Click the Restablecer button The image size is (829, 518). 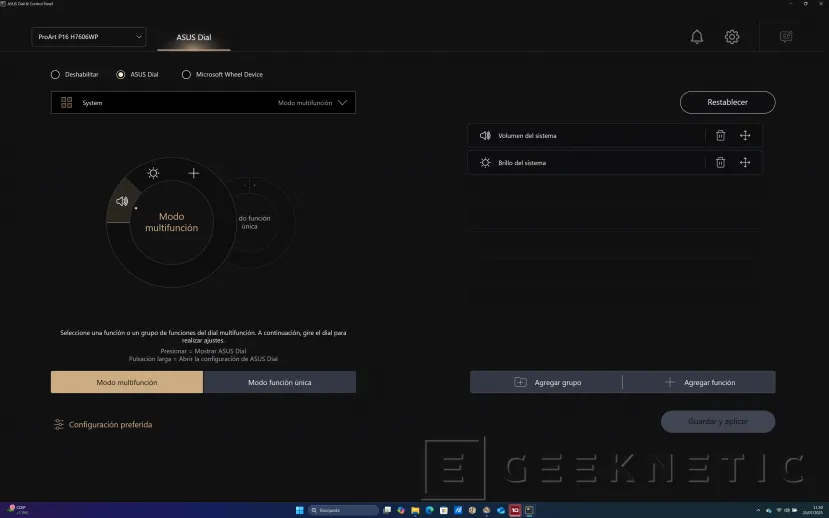point(727,102)
